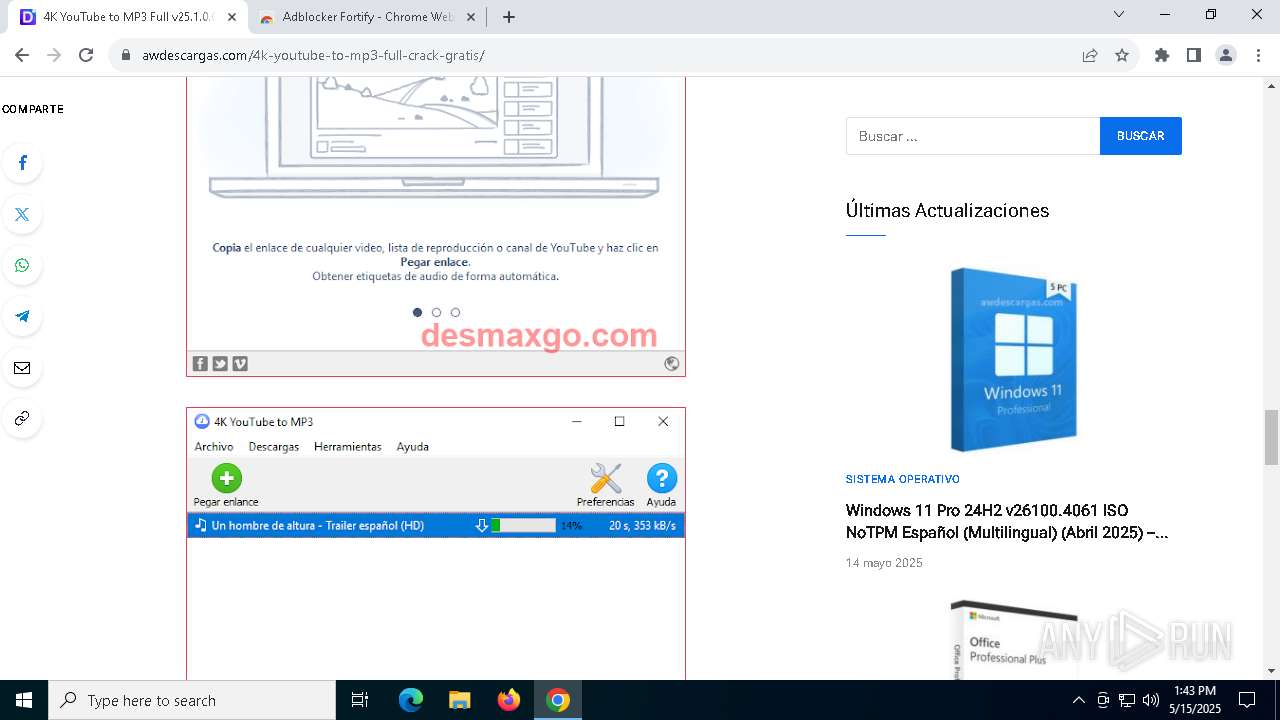
Task: Open Chrome three-dot menu
Action: click(x=1258, y=55)
